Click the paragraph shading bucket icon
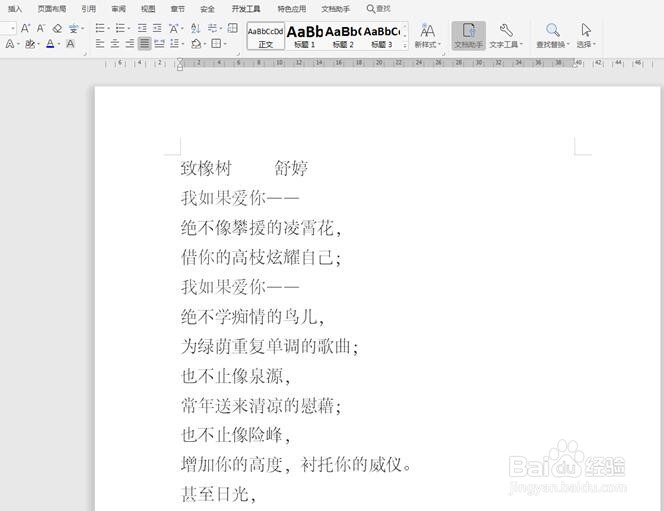This screenshot has height=511, width=664. pyautogui.click(x=196, y=44)
